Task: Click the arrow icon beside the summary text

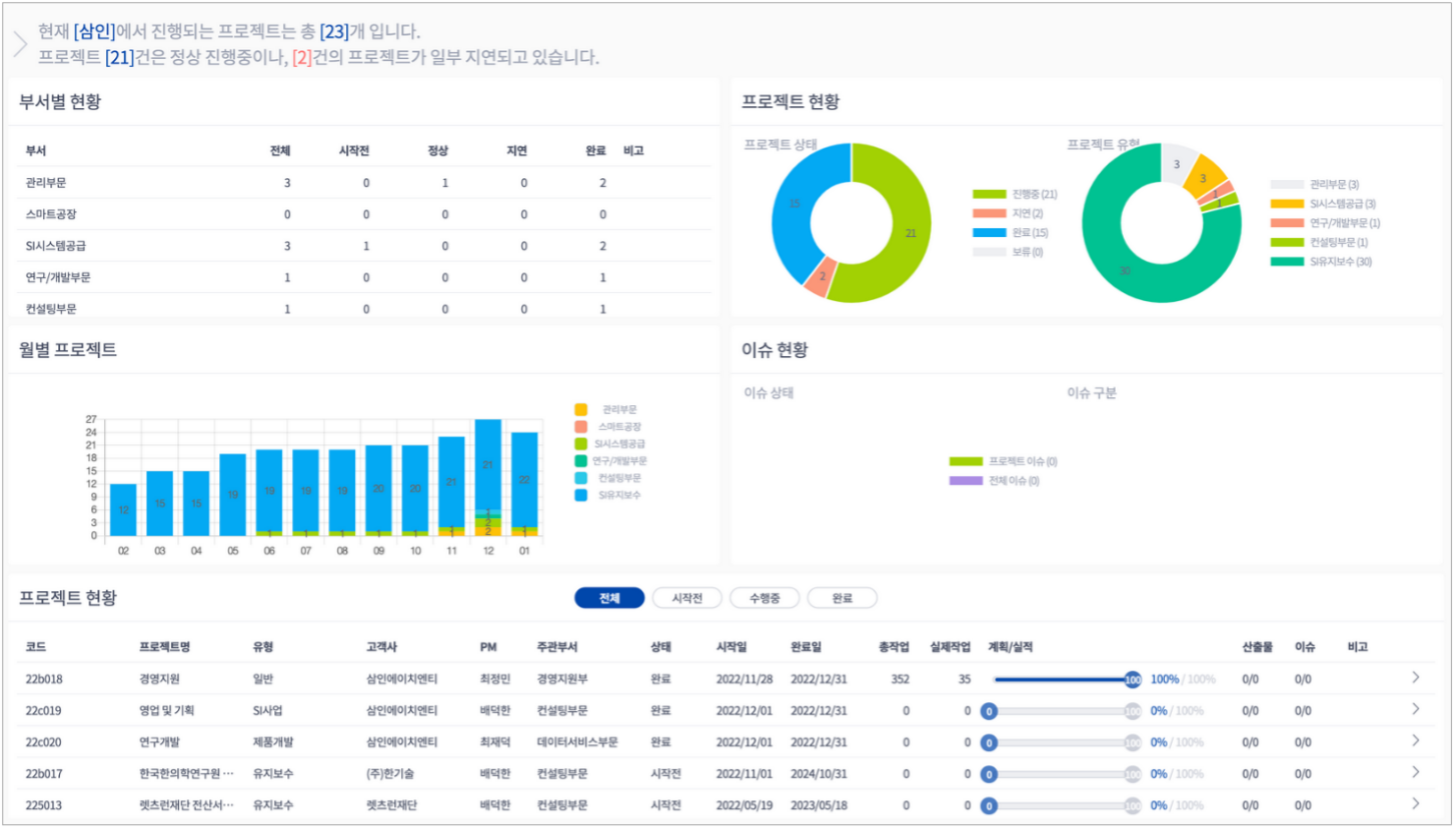Action: pos(20,44)
